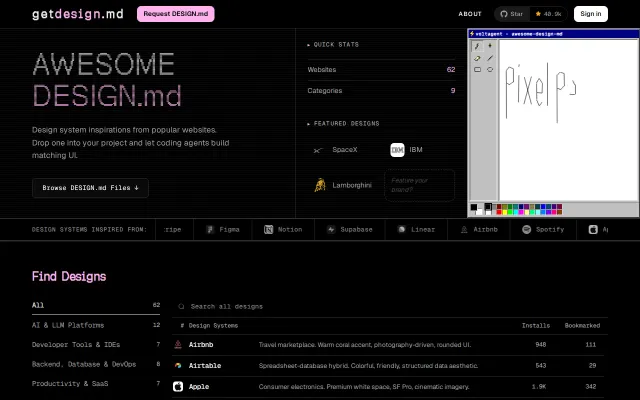Collapse the Quick Stats section
The width and height of the screenshot is (640, 400).
tap(333, 44)
